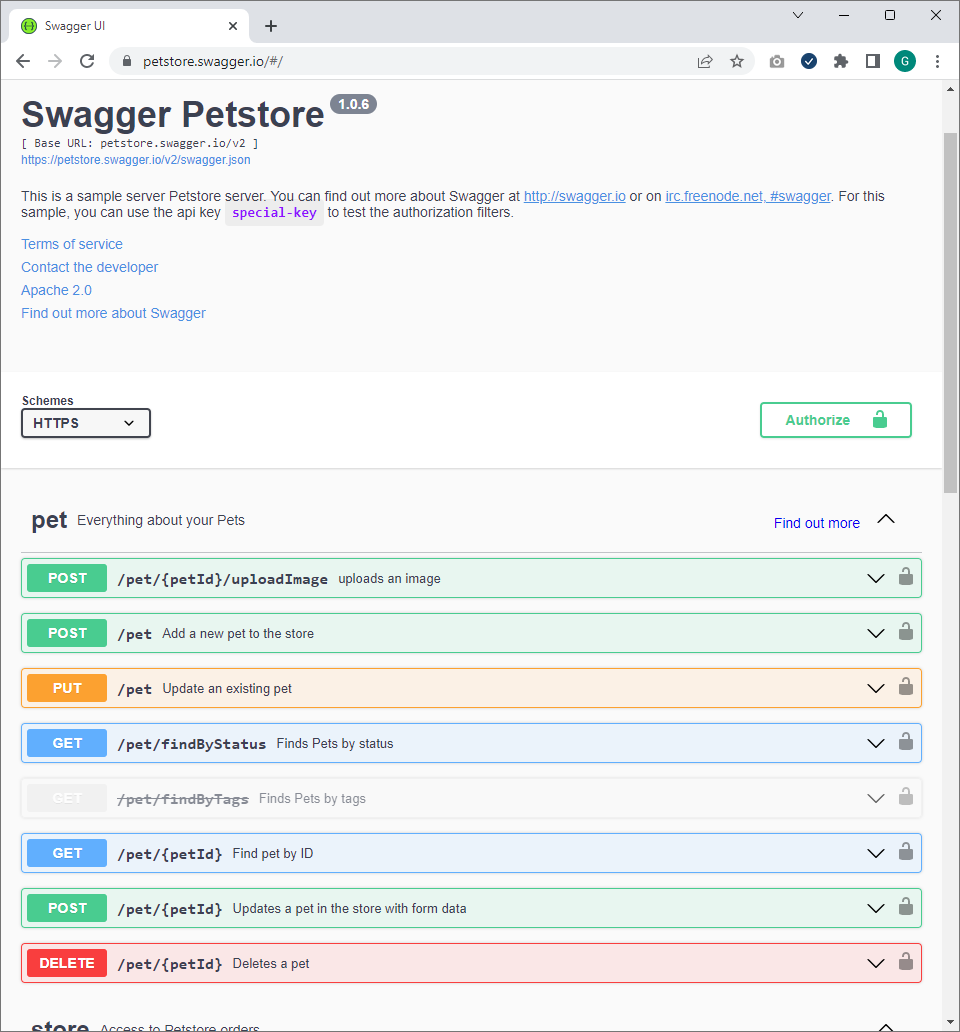Open the HTTPS Schemes dropdown

86,423
